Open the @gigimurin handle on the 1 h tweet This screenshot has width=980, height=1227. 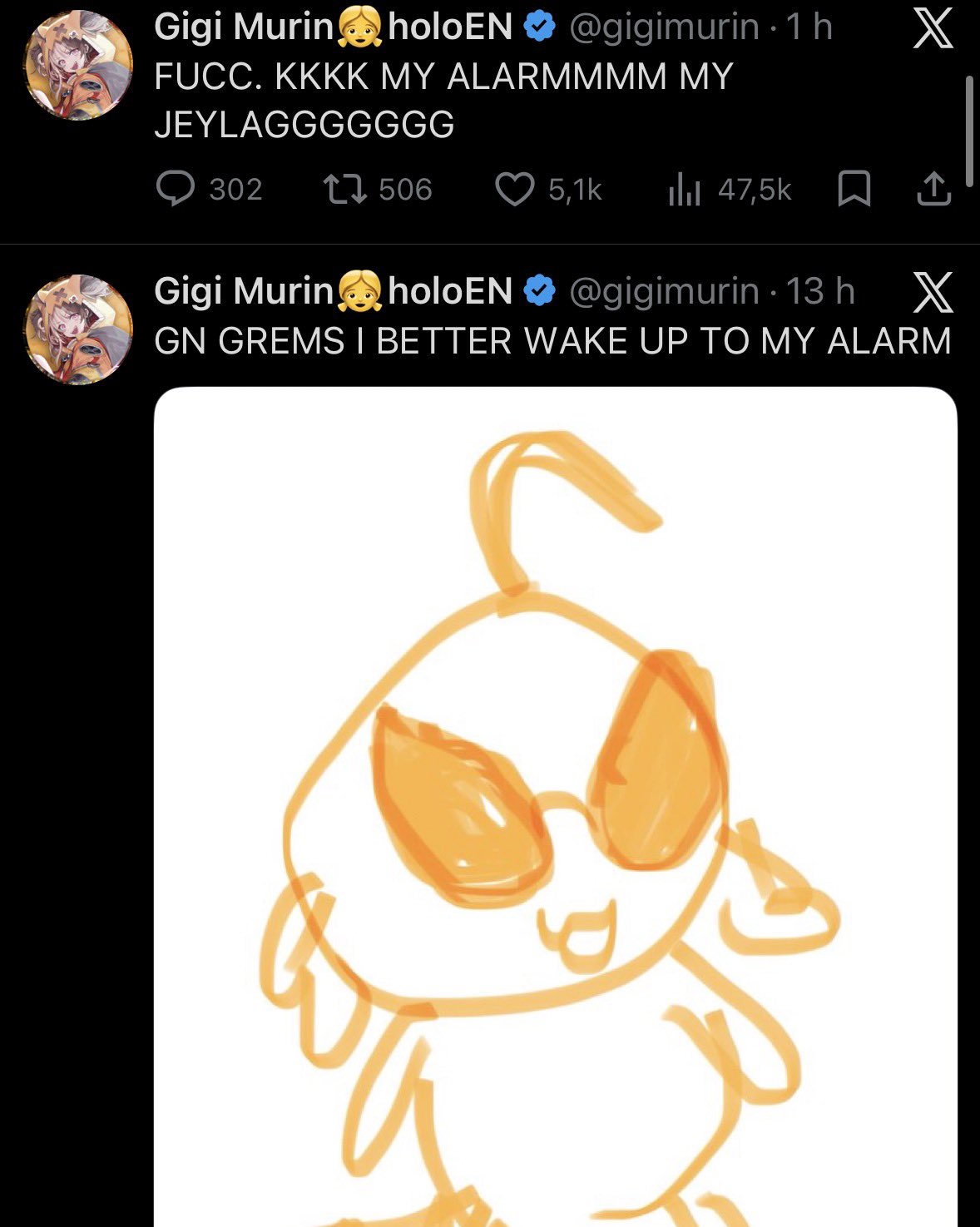click(x=664, y=27)
